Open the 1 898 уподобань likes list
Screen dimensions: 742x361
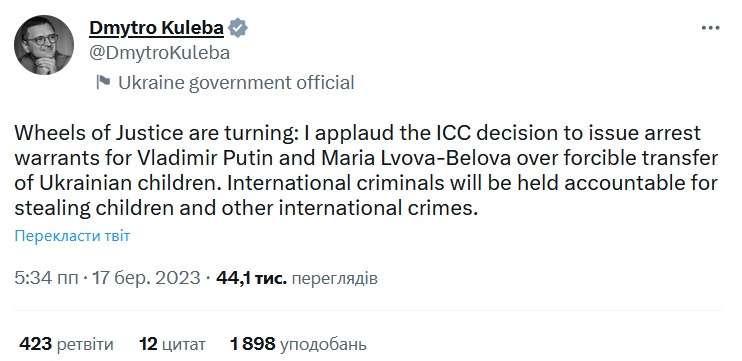click(x=298, y=344)
